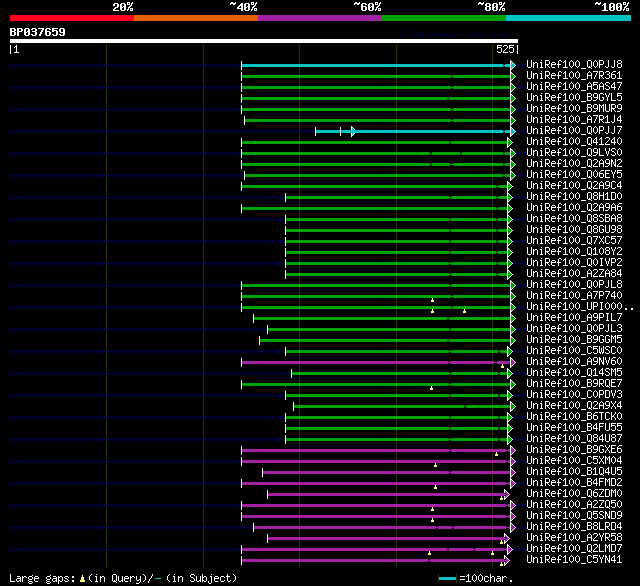Click the cyan 100char scale bar
Screen dimensions: 640x586
(x=447, y=578)
